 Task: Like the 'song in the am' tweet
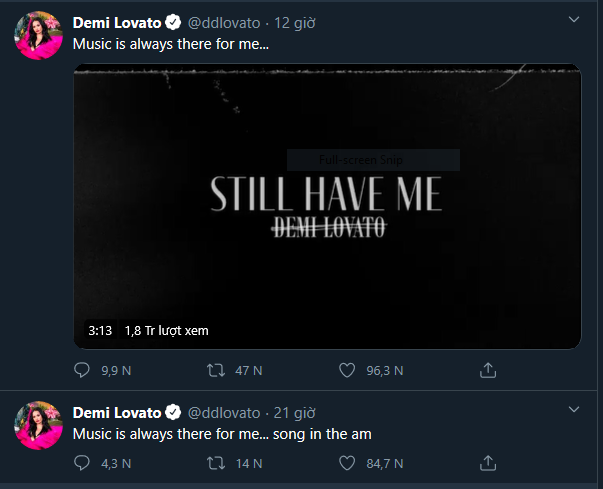(348, 463)
